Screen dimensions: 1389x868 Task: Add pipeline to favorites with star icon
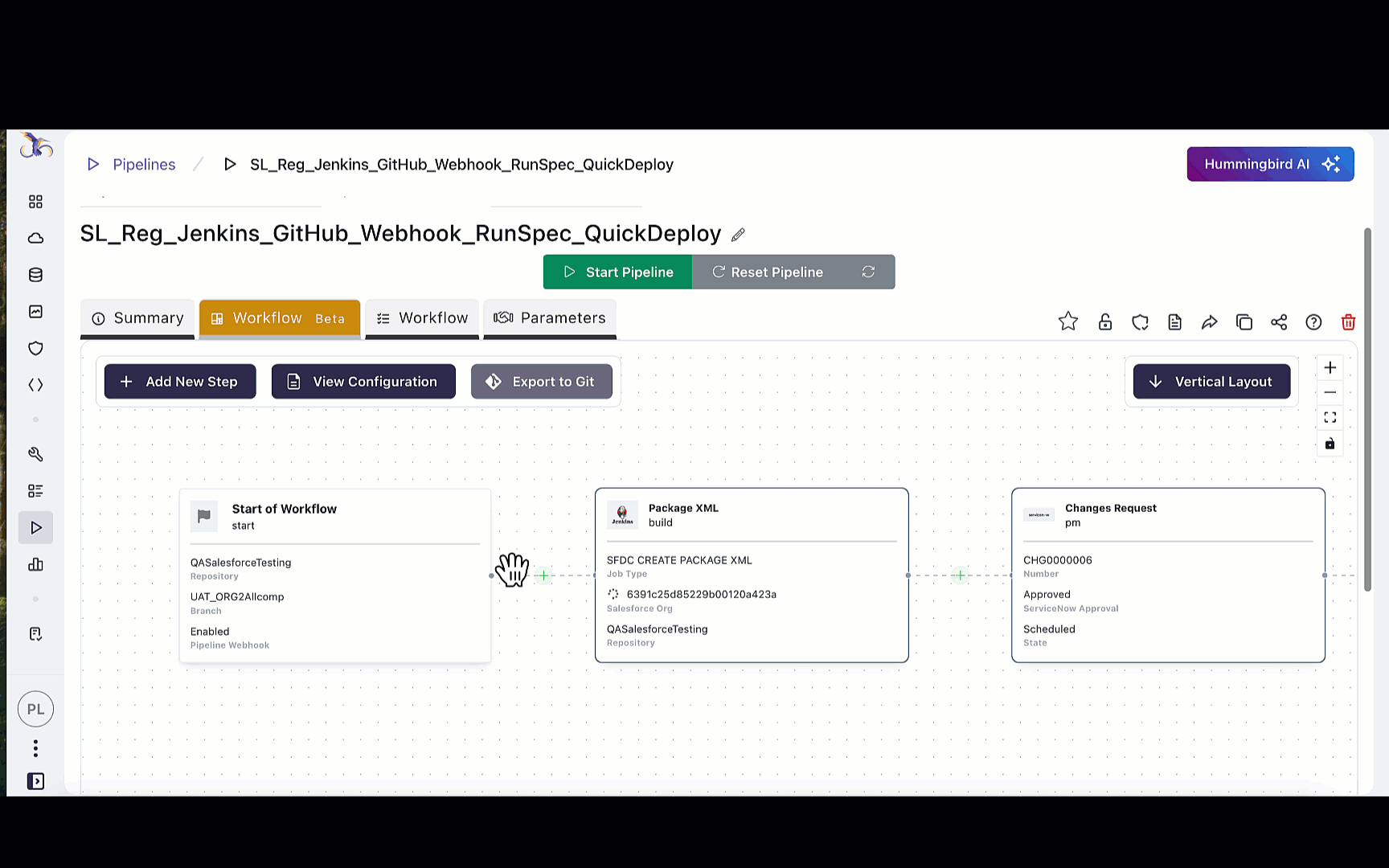[x=1067, y=321]
